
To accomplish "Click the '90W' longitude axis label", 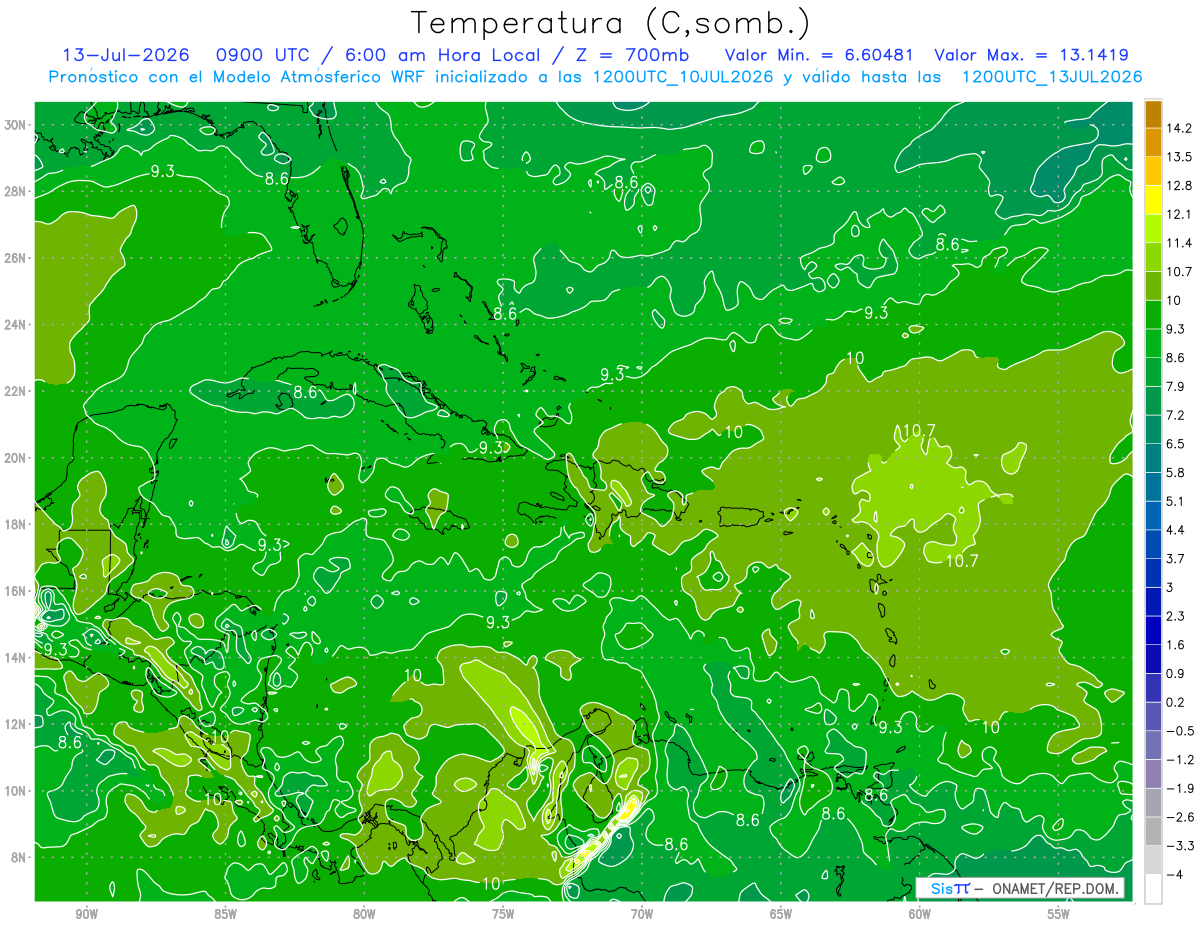I will tap(86, 914).
